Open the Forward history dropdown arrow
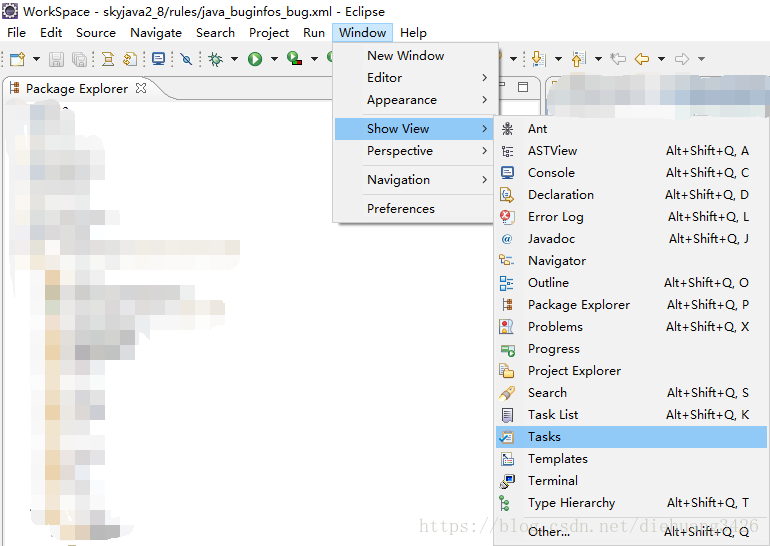The width and height of the screenshot is (770, 546). pos(701,59)
